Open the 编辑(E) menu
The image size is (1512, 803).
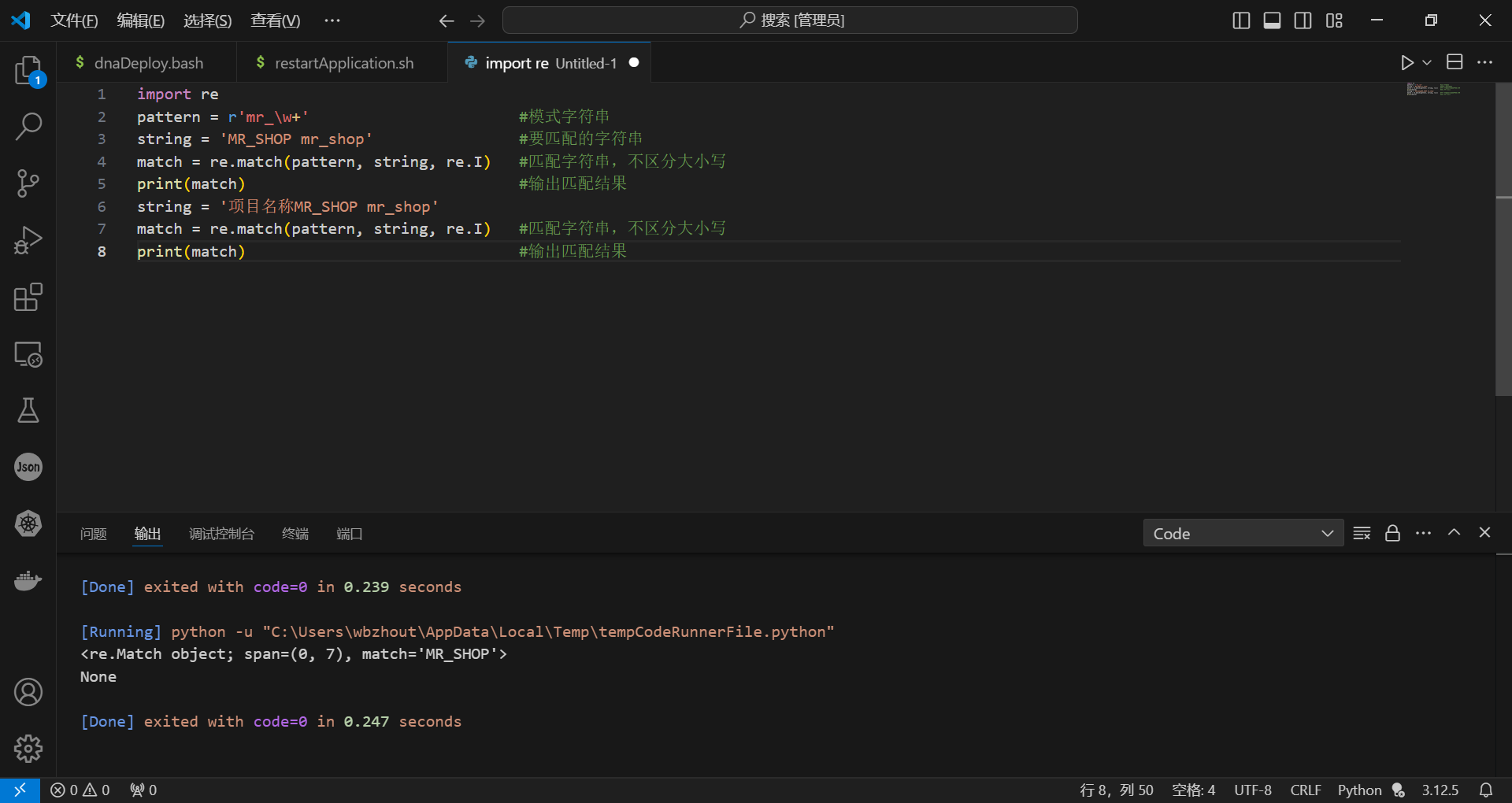point(140,20)
